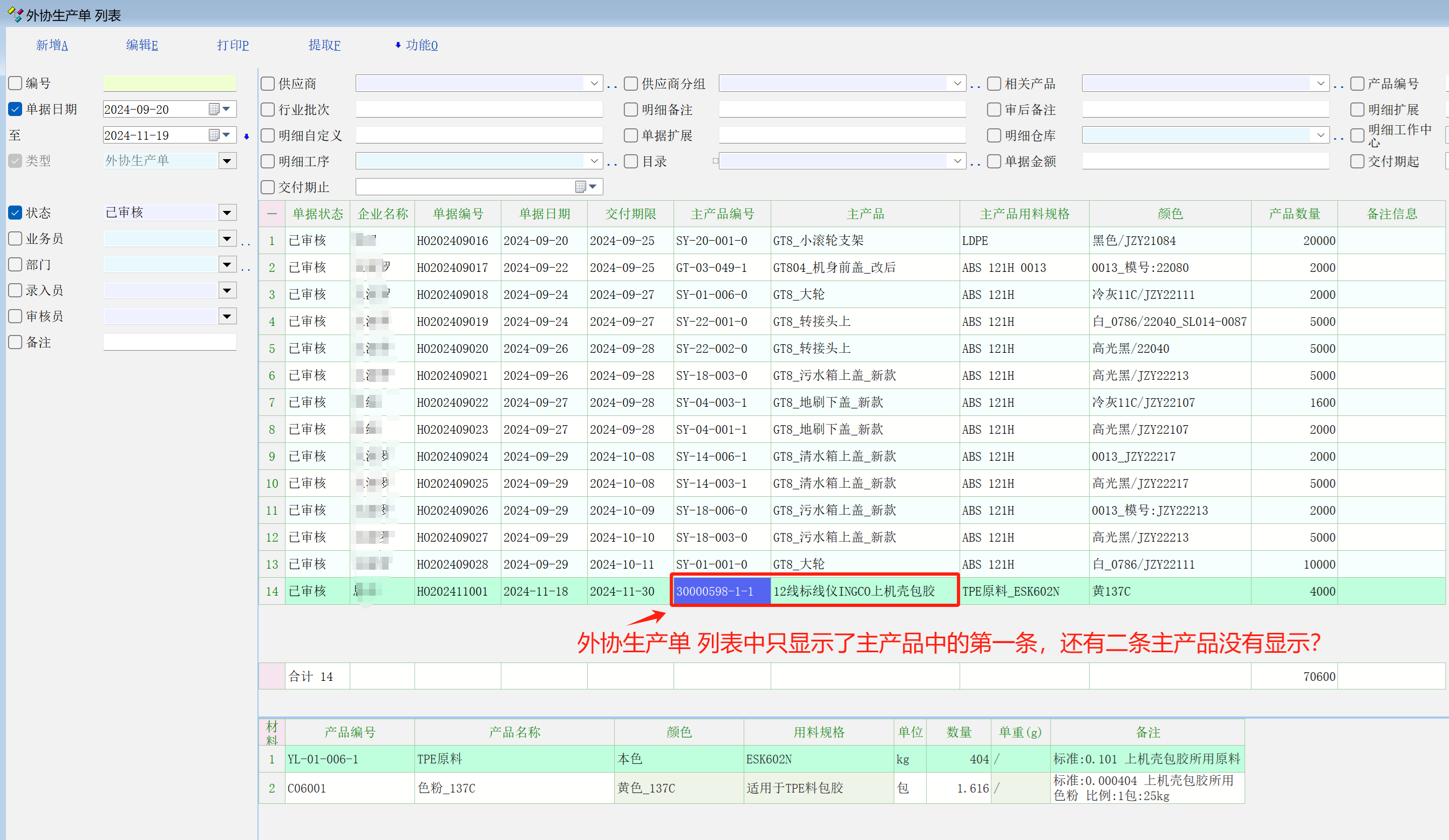
Task: Expand the 明细工序 combo box
Action: click(594, 161)
